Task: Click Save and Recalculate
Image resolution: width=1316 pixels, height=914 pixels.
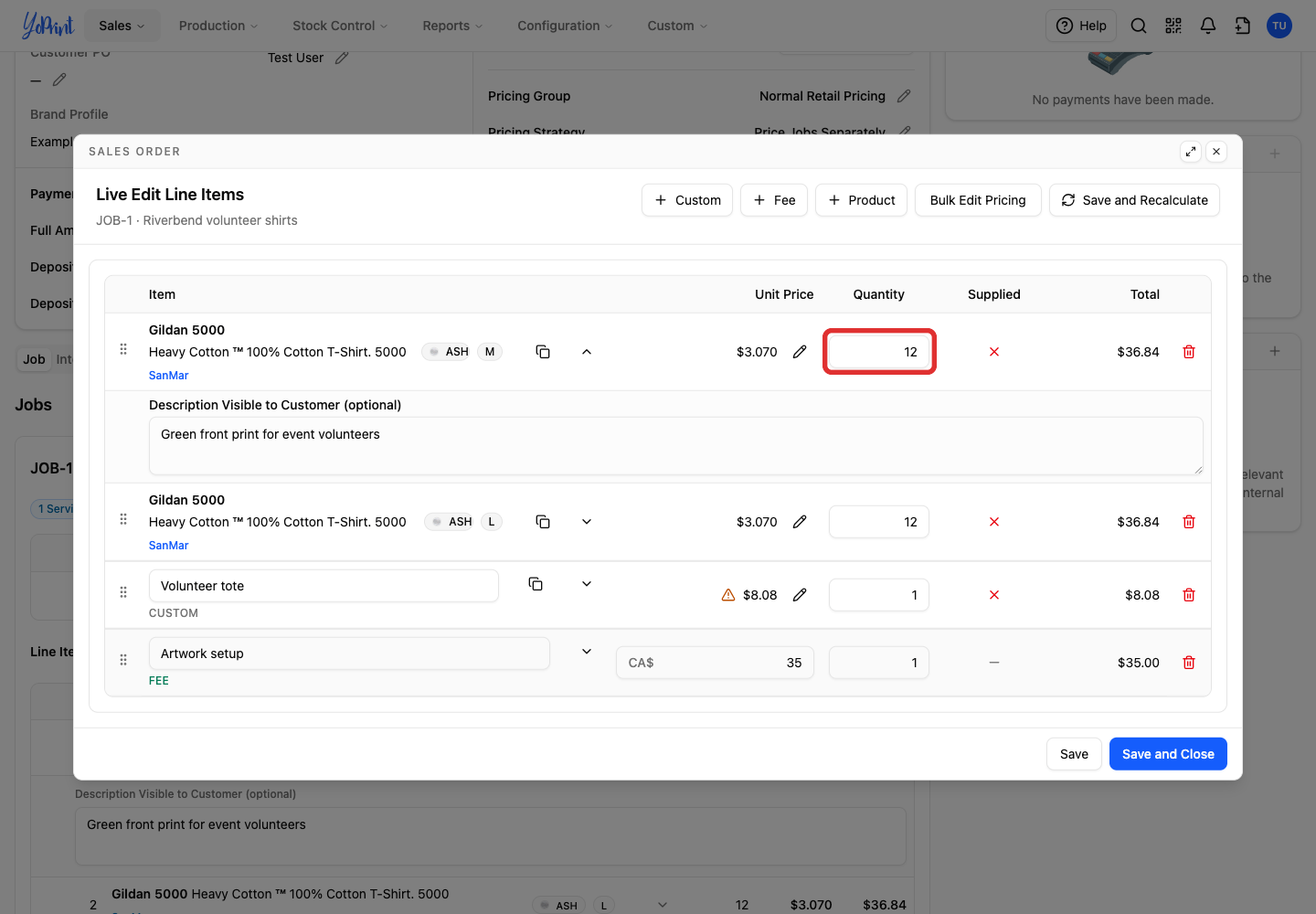Action: (1134, 200)
